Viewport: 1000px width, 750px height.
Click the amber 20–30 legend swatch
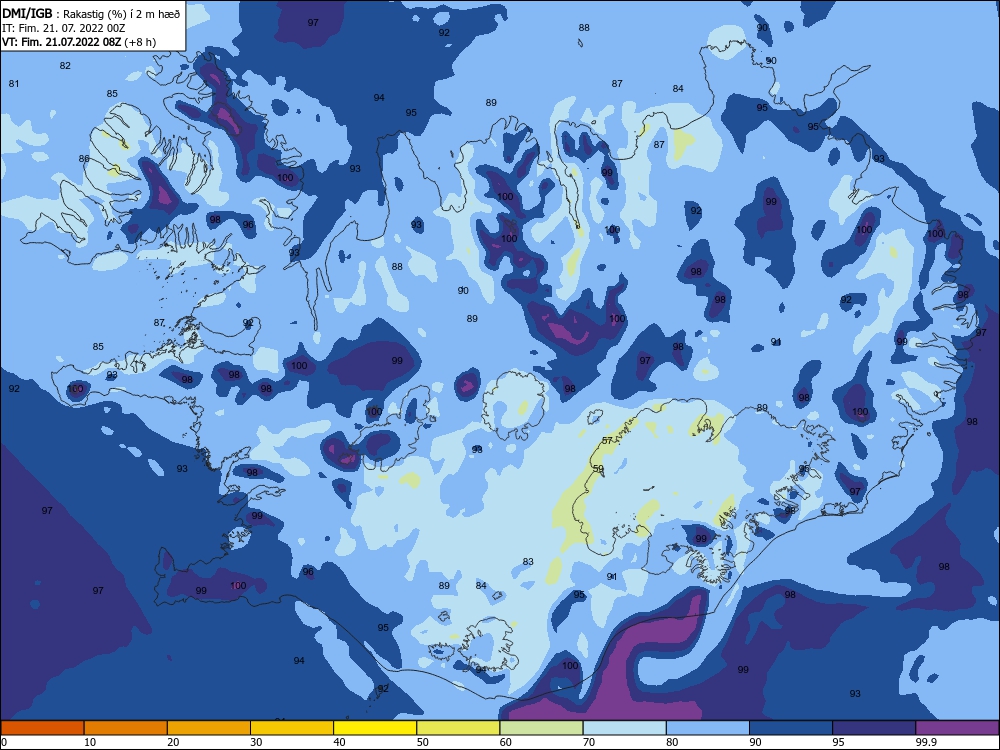209,728
